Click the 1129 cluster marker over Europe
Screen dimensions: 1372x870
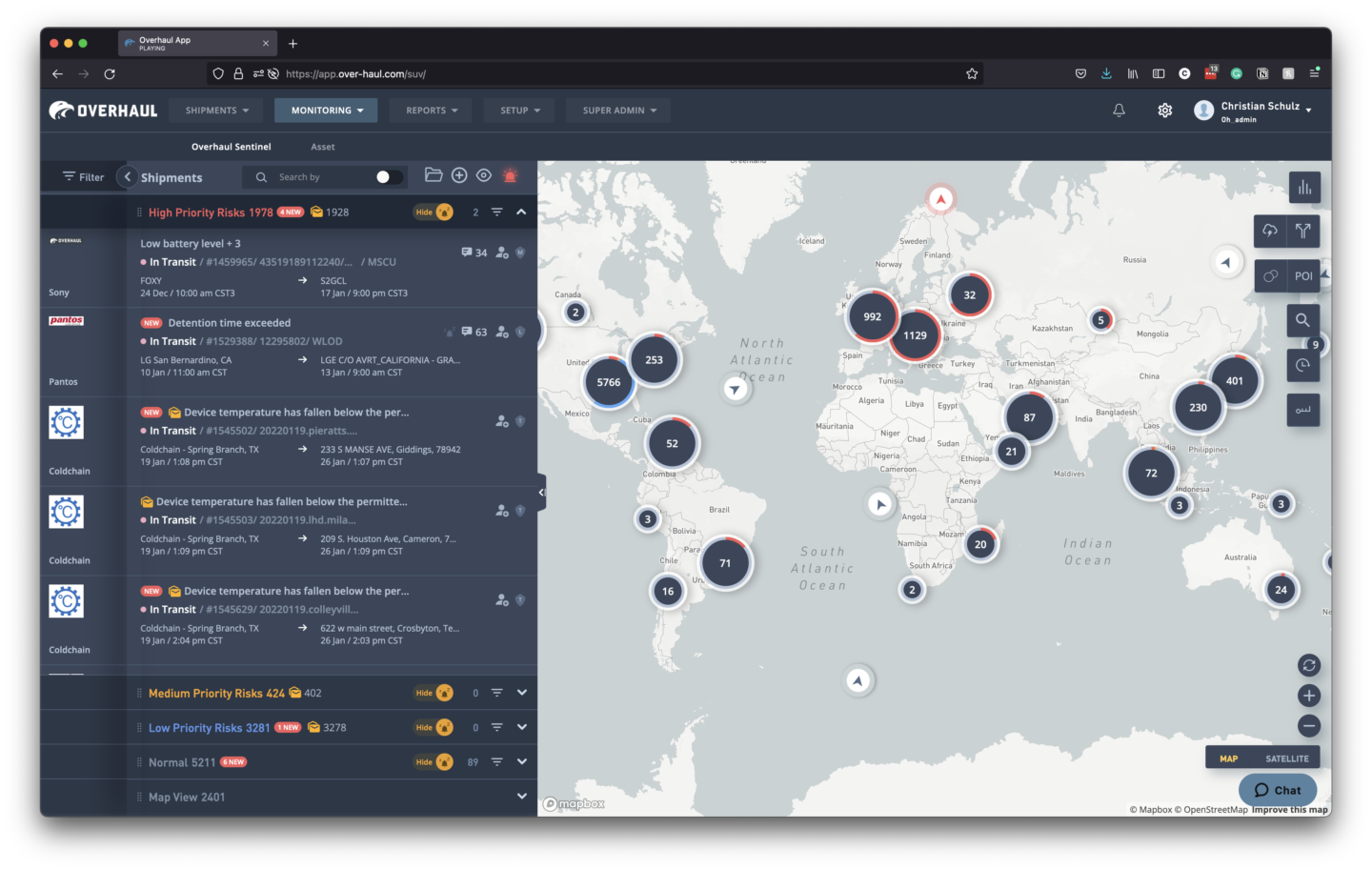click(x=915, y=335)
